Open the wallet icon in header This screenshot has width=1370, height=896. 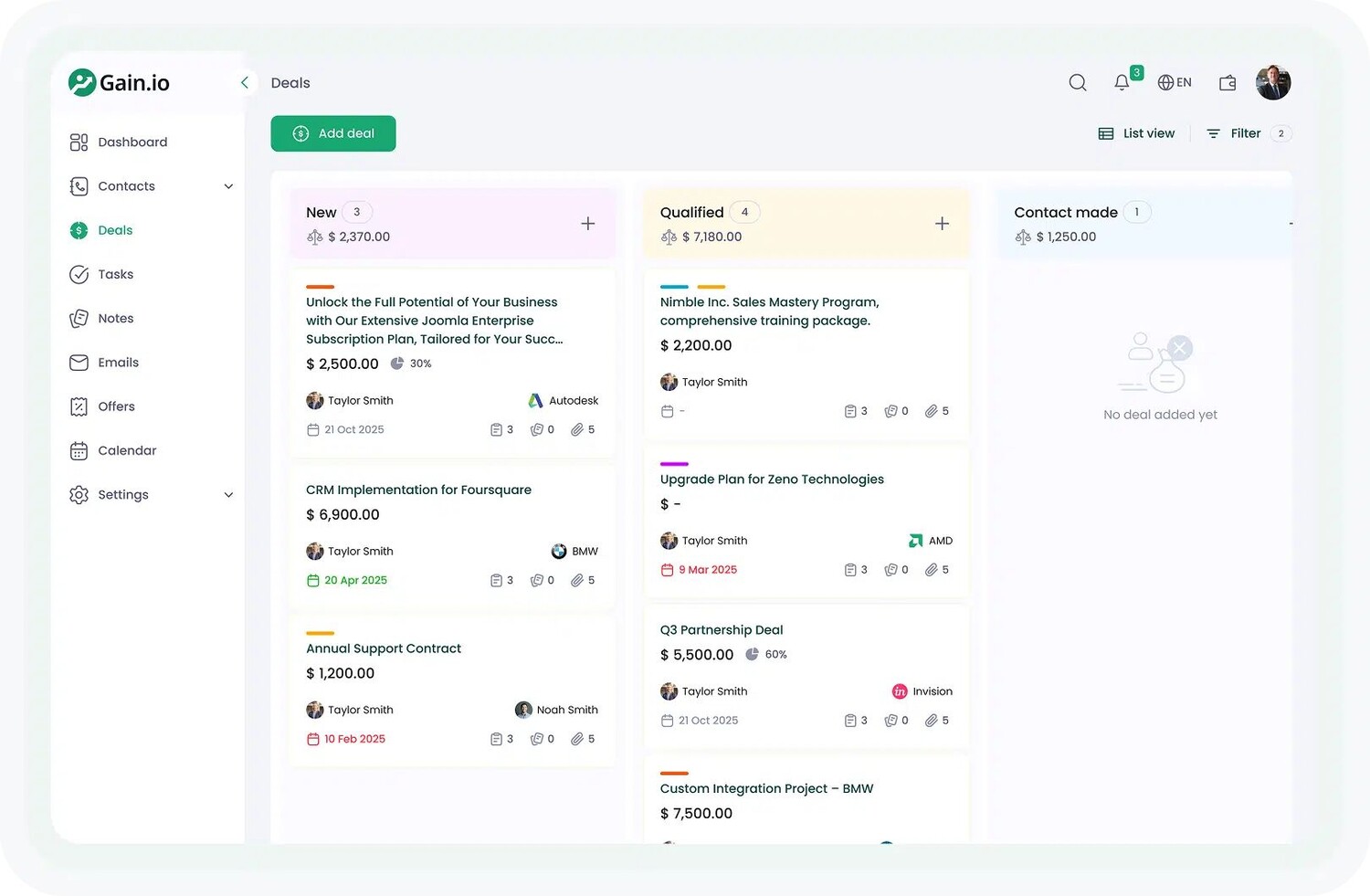pos(1228,83)
